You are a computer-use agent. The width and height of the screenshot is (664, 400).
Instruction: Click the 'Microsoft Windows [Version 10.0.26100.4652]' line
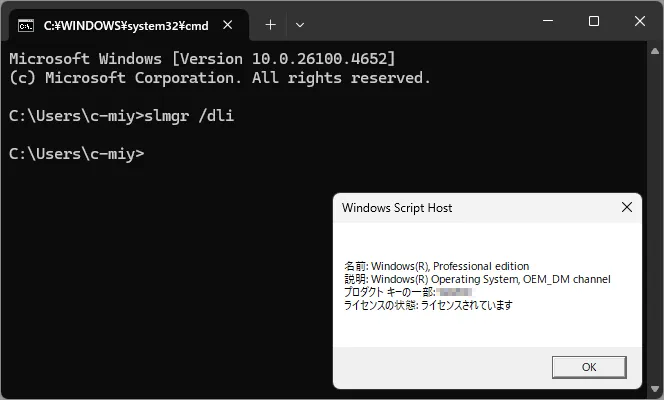(x=202, y=59)
